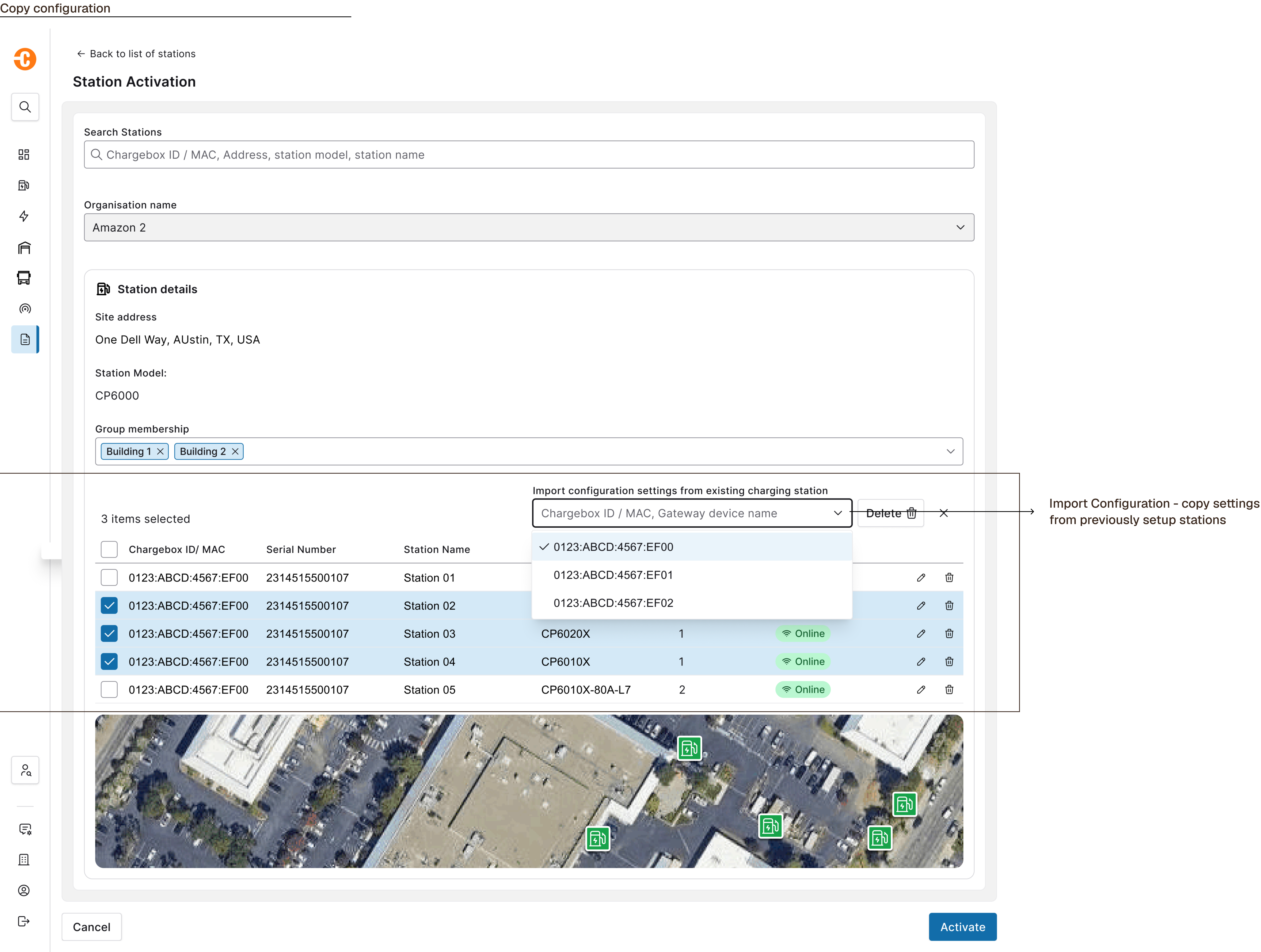Collapse the import configuration combo box
This screenshot has width=1261, height=952.
[x=692, y=513]
